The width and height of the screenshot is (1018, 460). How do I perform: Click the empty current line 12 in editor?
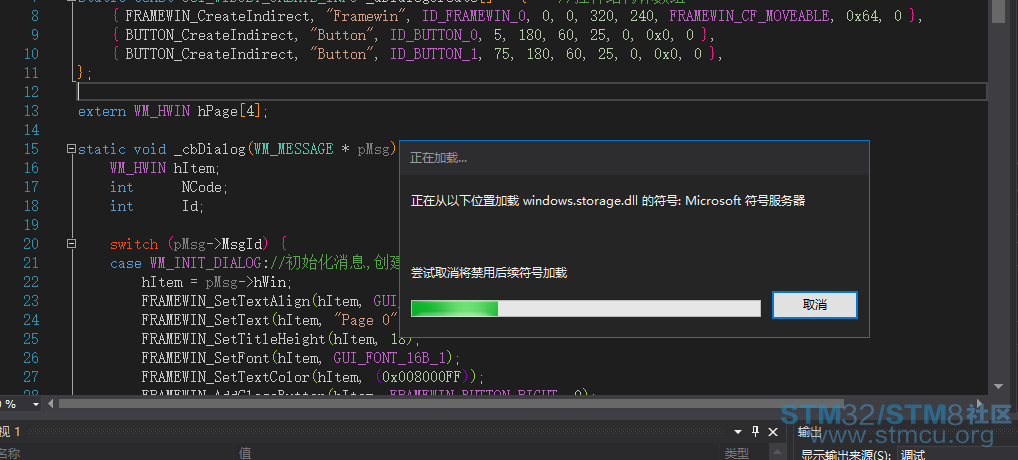tap(532, 91)
